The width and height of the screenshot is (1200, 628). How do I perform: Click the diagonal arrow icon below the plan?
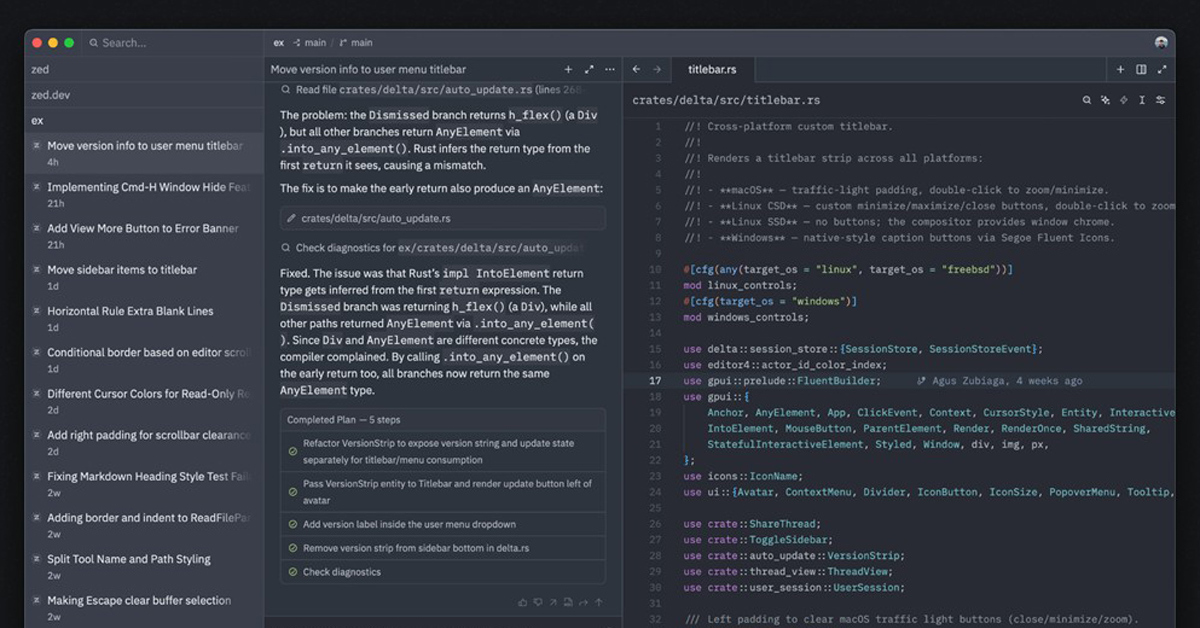(x=553, y=602)
